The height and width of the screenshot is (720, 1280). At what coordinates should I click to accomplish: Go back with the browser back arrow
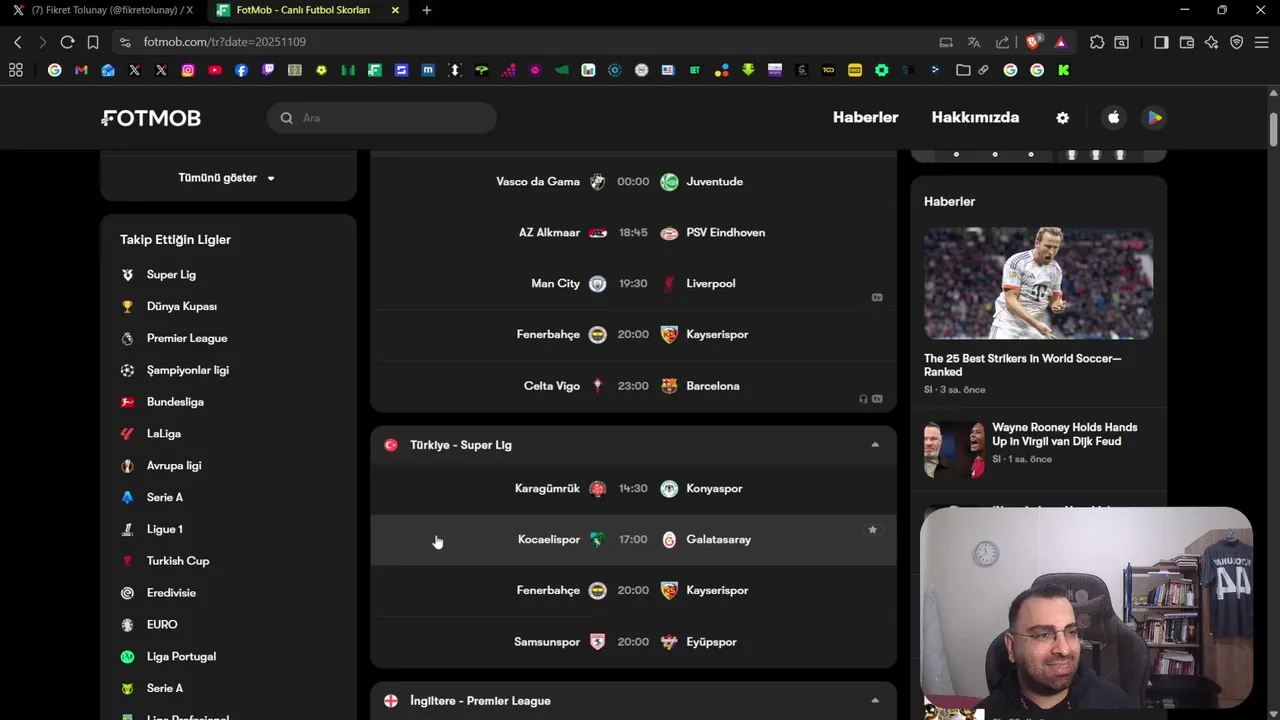click(x=18, y=42)
